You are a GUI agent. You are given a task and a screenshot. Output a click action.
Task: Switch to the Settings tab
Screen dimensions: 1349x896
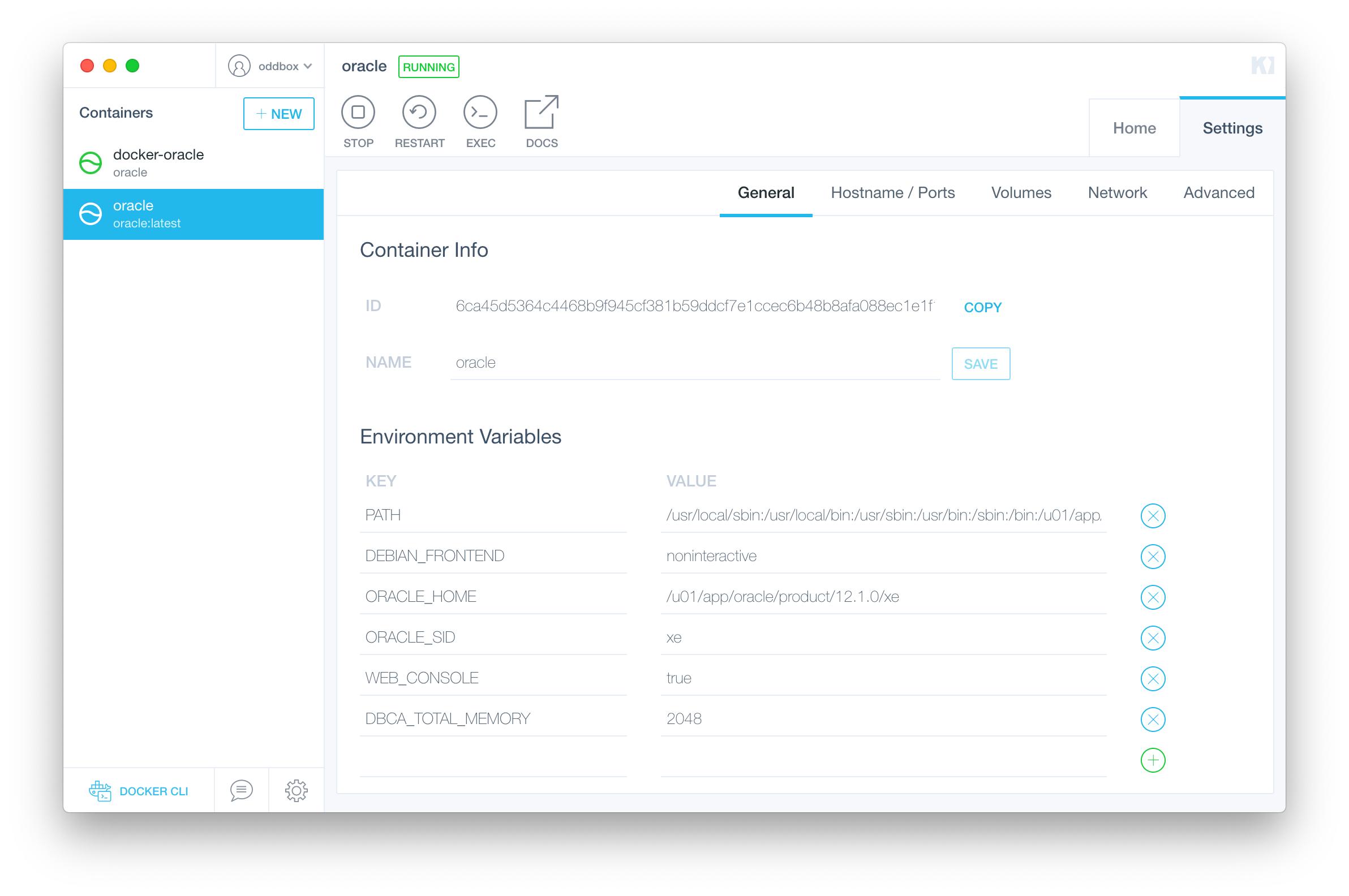coord(1232,128)
